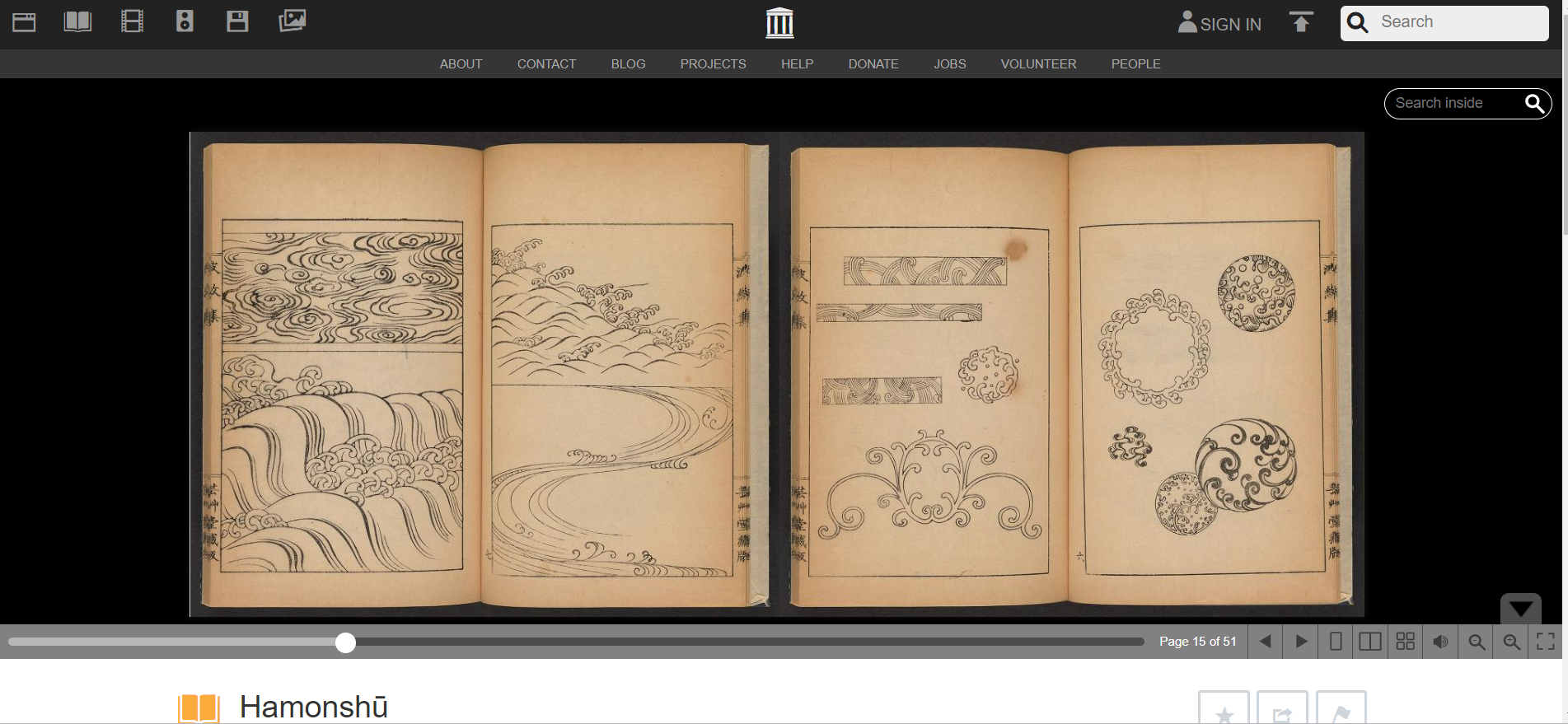Click the top search magnifier icon
This screenshot has height=724, width=1568.
point(1358,22)
